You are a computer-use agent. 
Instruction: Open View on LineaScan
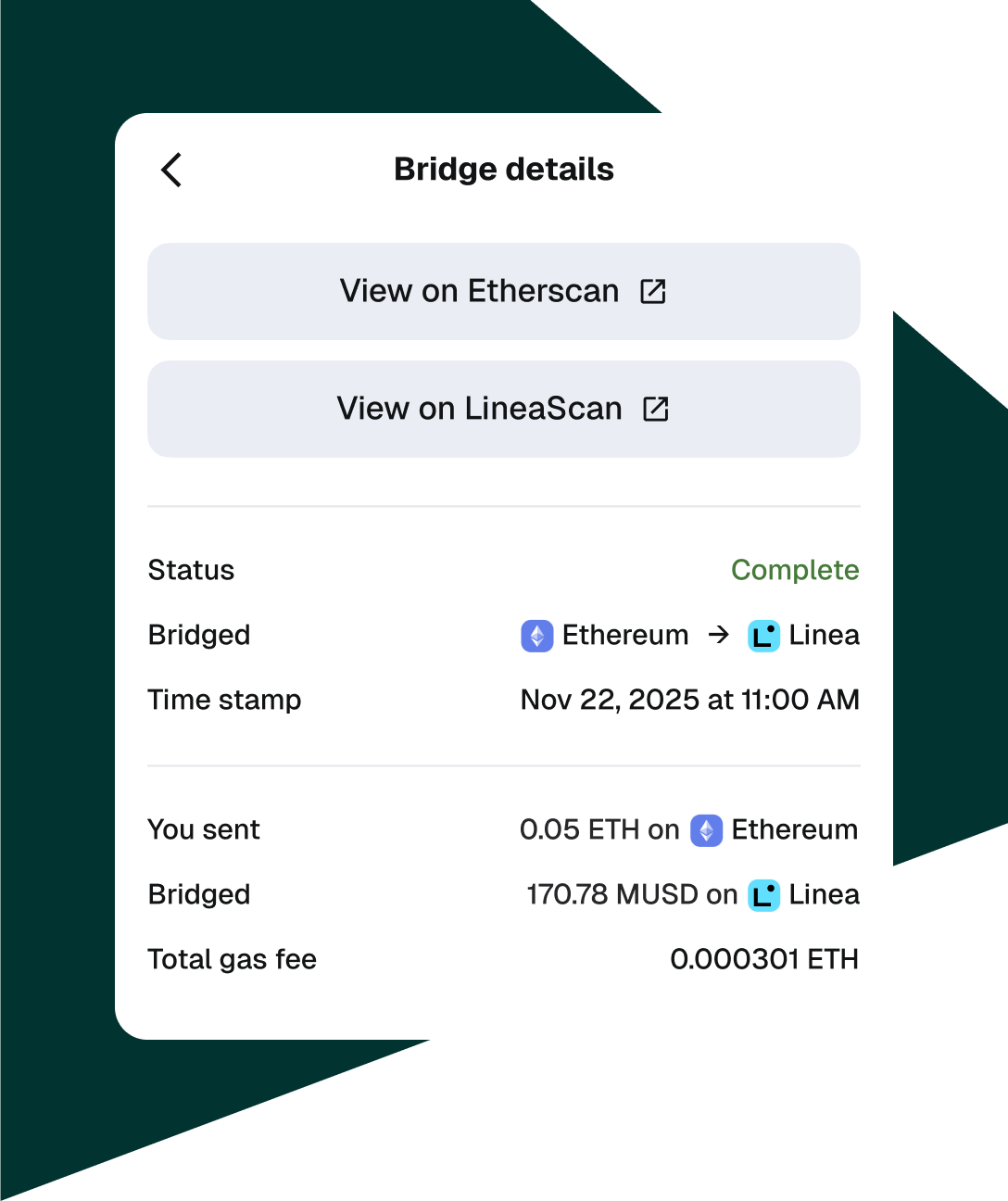[503, 409]
